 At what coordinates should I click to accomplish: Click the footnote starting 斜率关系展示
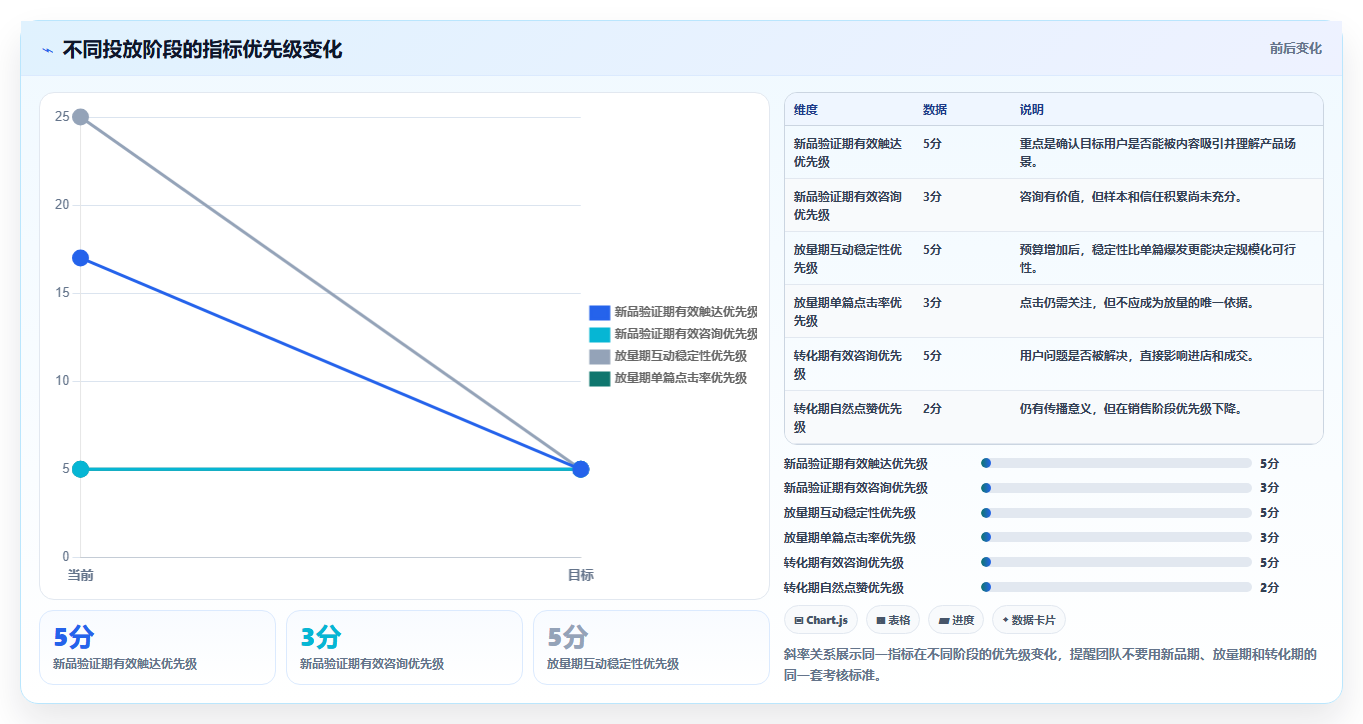click(x=1050, y=665)
